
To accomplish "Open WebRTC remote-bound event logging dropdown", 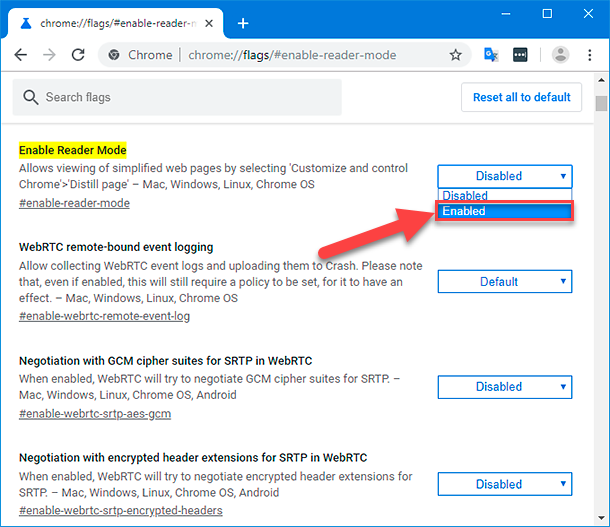I will (x=504, y=282).
